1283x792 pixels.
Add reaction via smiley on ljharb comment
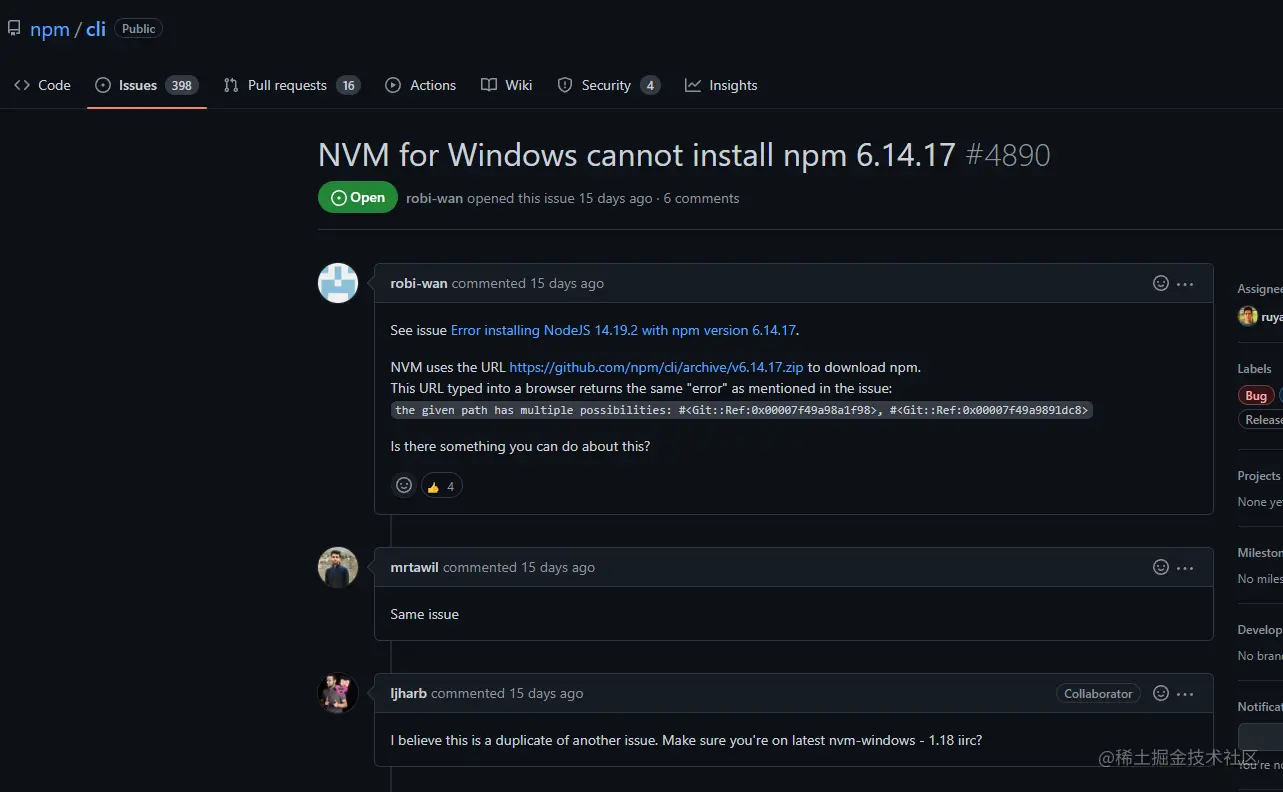pyautogui.click(x=1161, y=693)
